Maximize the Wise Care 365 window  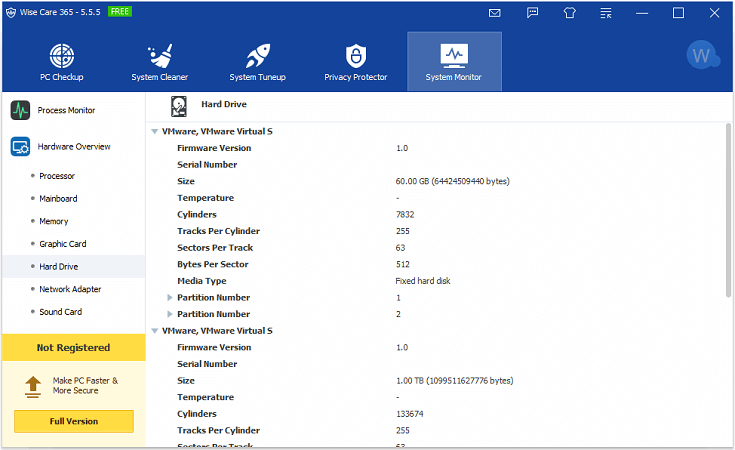tap(678, 13)
